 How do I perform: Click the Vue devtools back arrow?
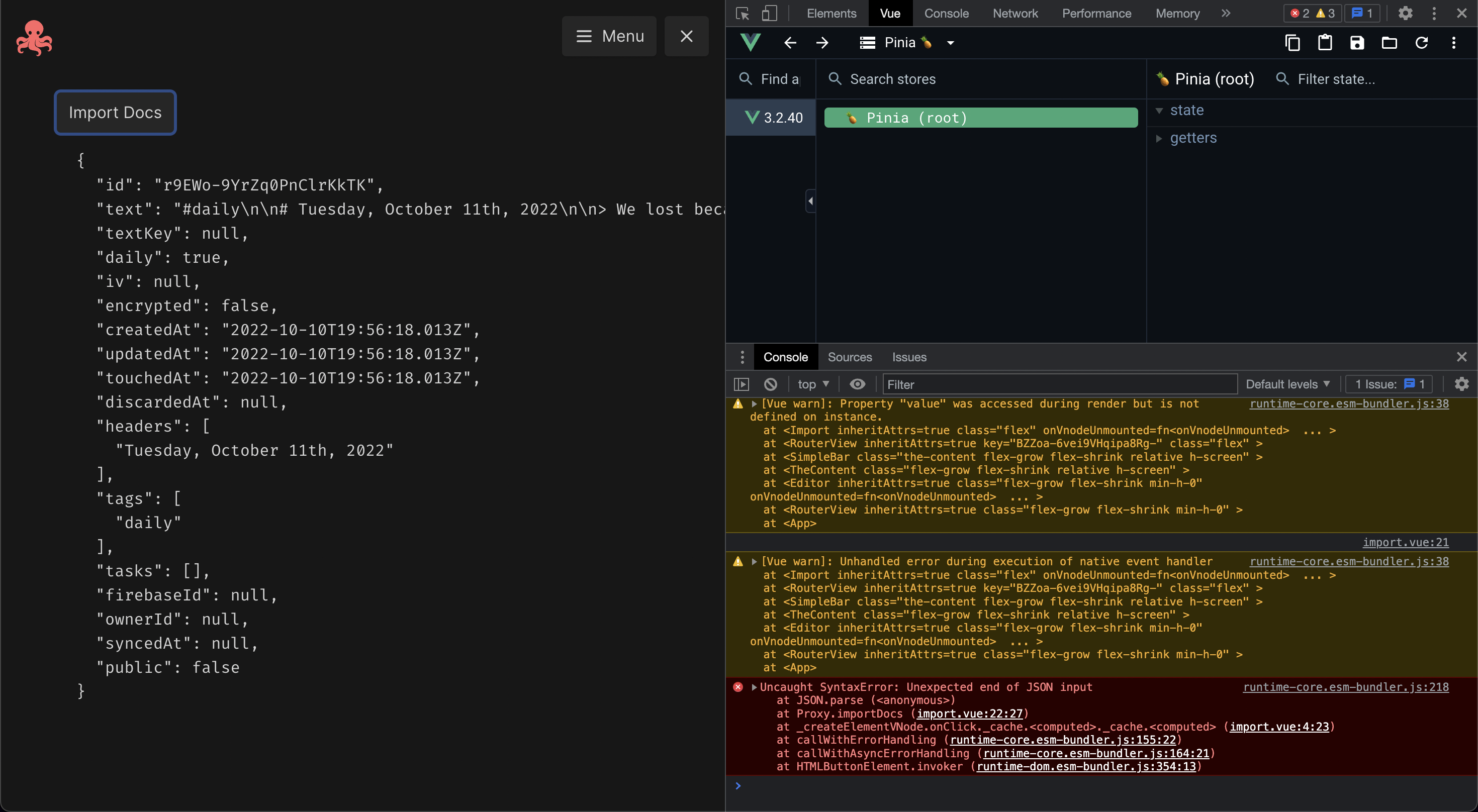(790, 42)
